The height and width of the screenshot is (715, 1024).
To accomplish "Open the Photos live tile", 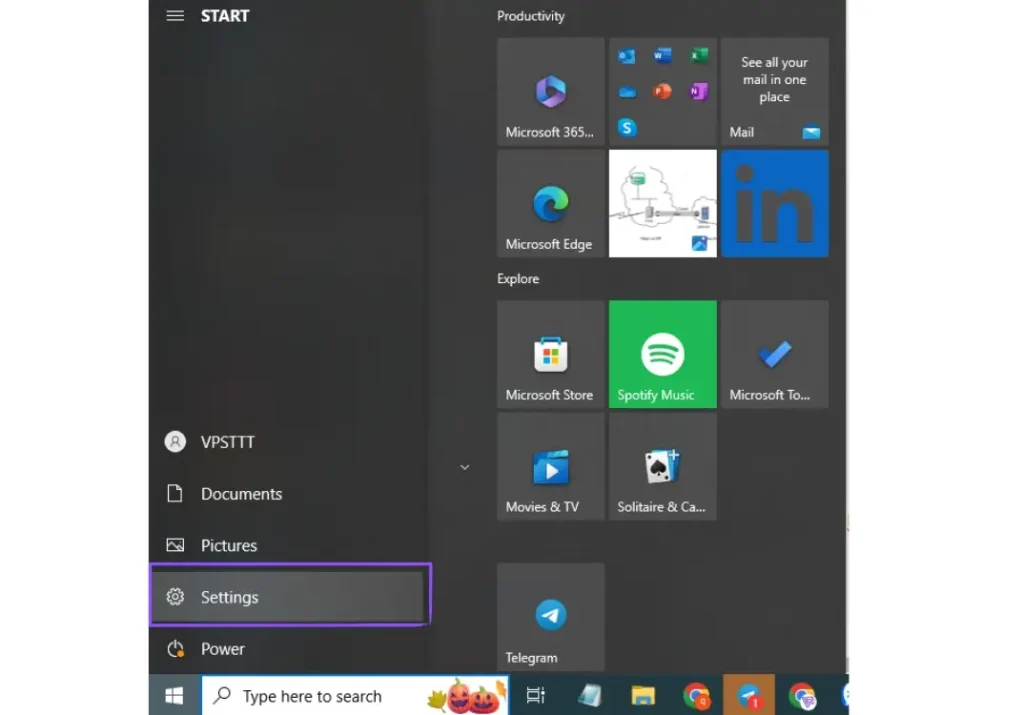I will pos(662,203).
